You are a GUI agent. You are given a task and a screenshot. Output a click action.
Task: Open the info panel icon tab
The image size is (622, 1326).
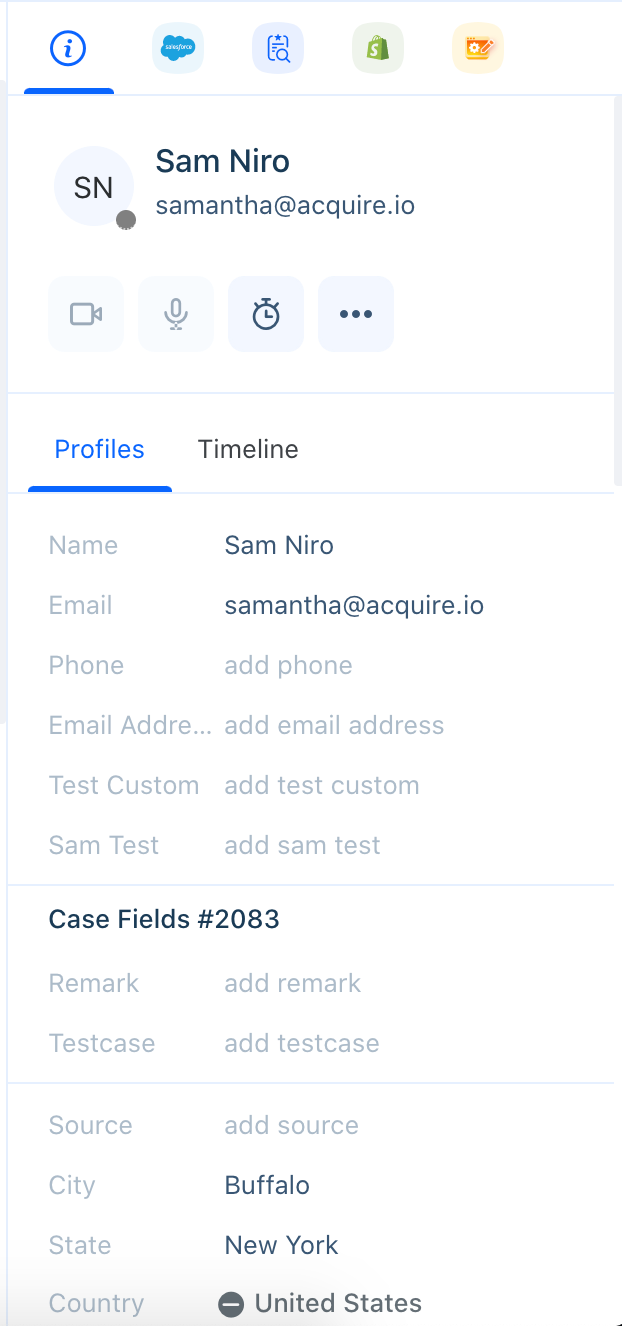68,48
